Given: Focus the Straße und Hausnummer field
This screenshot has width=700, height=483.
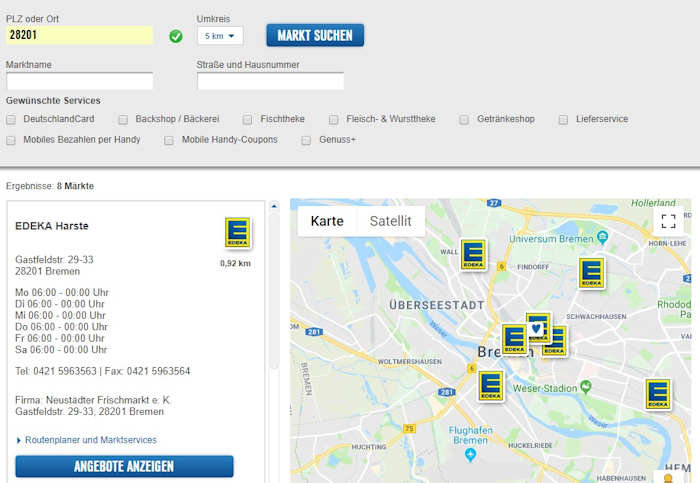Looking at the screenshot, I should (x=271, y=81).
